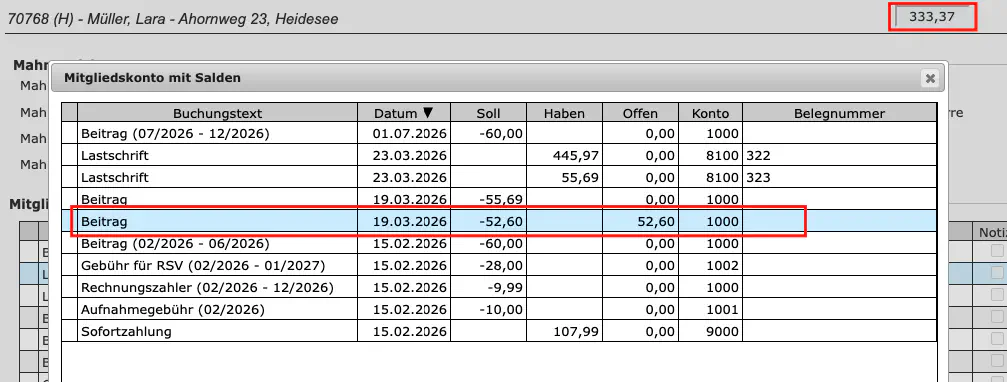This screenshot has height=382, width=1007.
Task: Select the Lastschrift entry with Belegnummer 323
Action: tap(498, 177)
